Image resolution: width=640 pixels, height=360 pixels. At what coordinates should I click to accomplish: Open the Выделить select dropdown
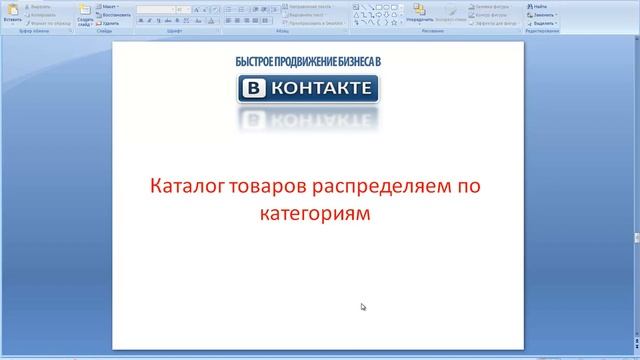[542, 23]
